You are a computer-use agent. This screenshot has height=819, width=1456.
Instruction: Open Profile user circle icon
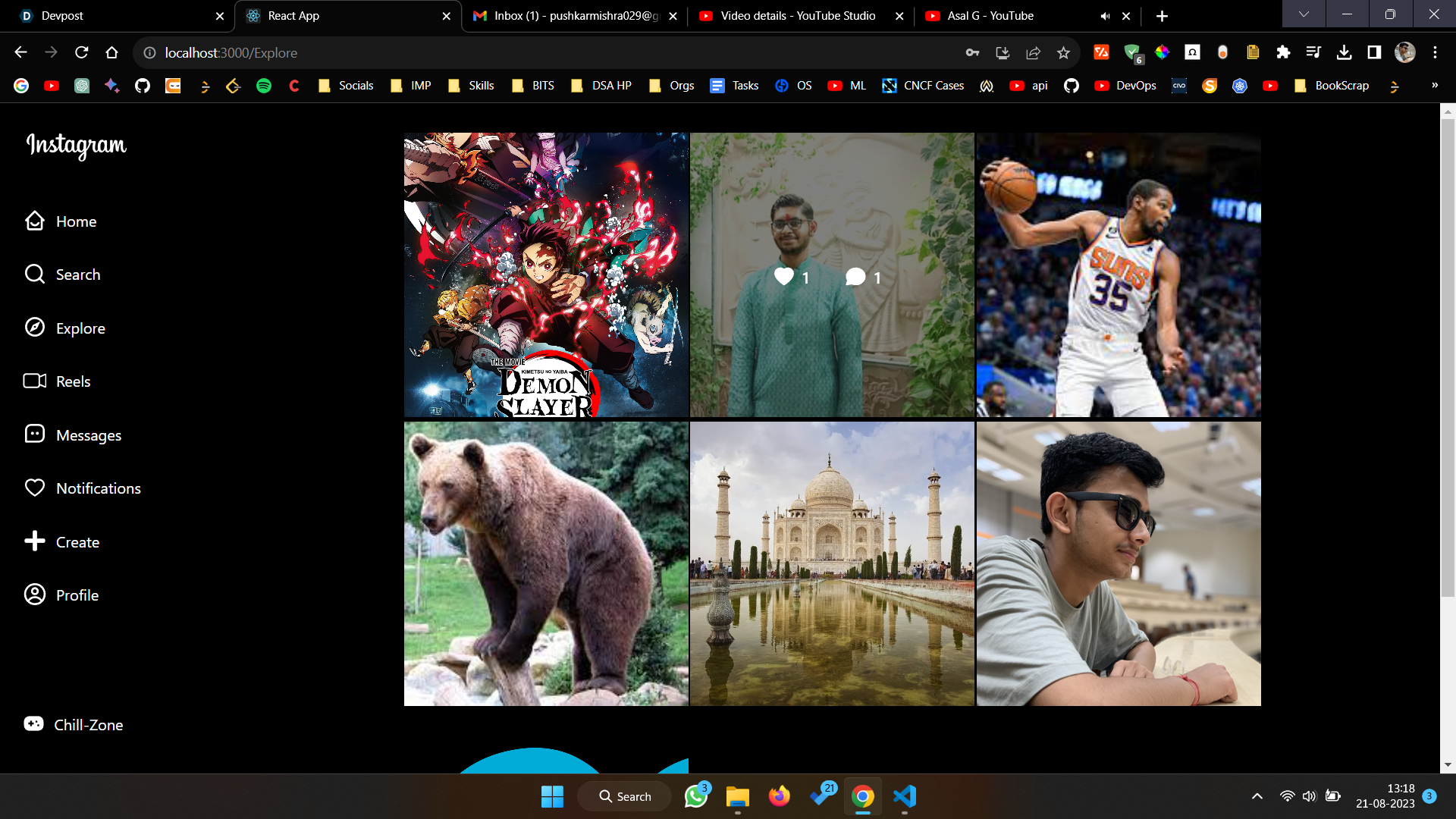click(35, 595)
